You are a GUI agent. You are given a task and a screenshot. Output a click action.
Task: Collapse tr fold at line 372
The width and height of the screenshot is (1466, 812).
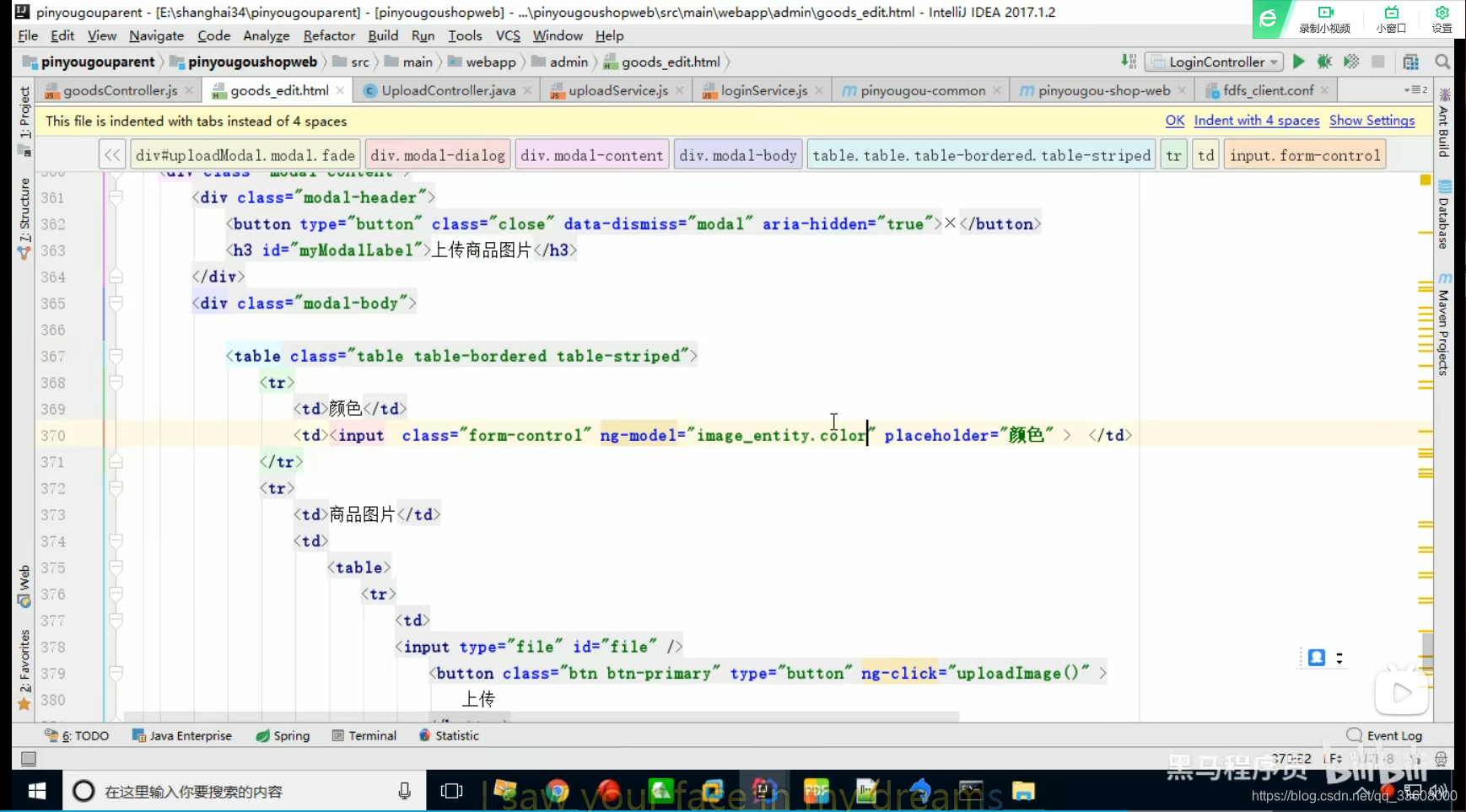point(116,488)
